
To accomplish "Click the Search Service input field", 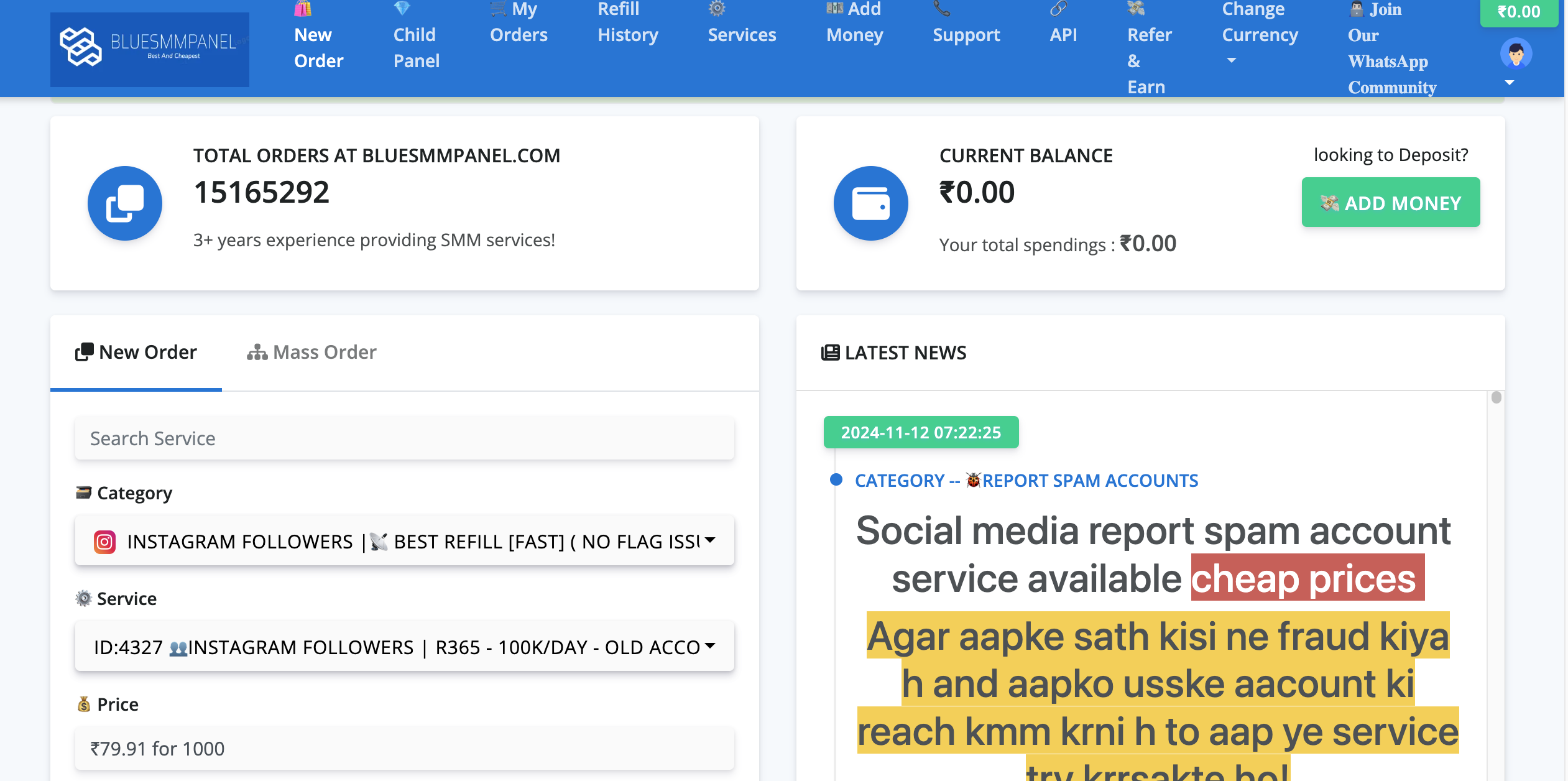I will tap(404, 438).
